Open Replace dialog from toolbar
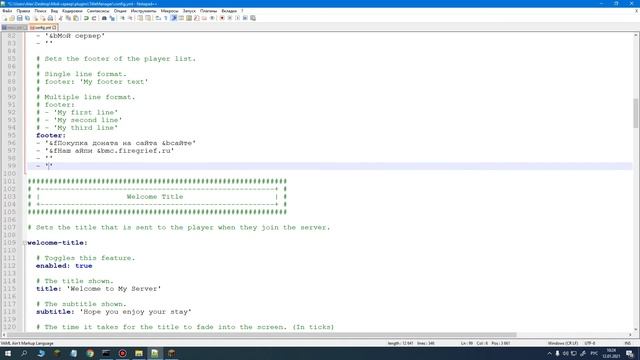The image size is (640, 360). [x=112, y=18]
